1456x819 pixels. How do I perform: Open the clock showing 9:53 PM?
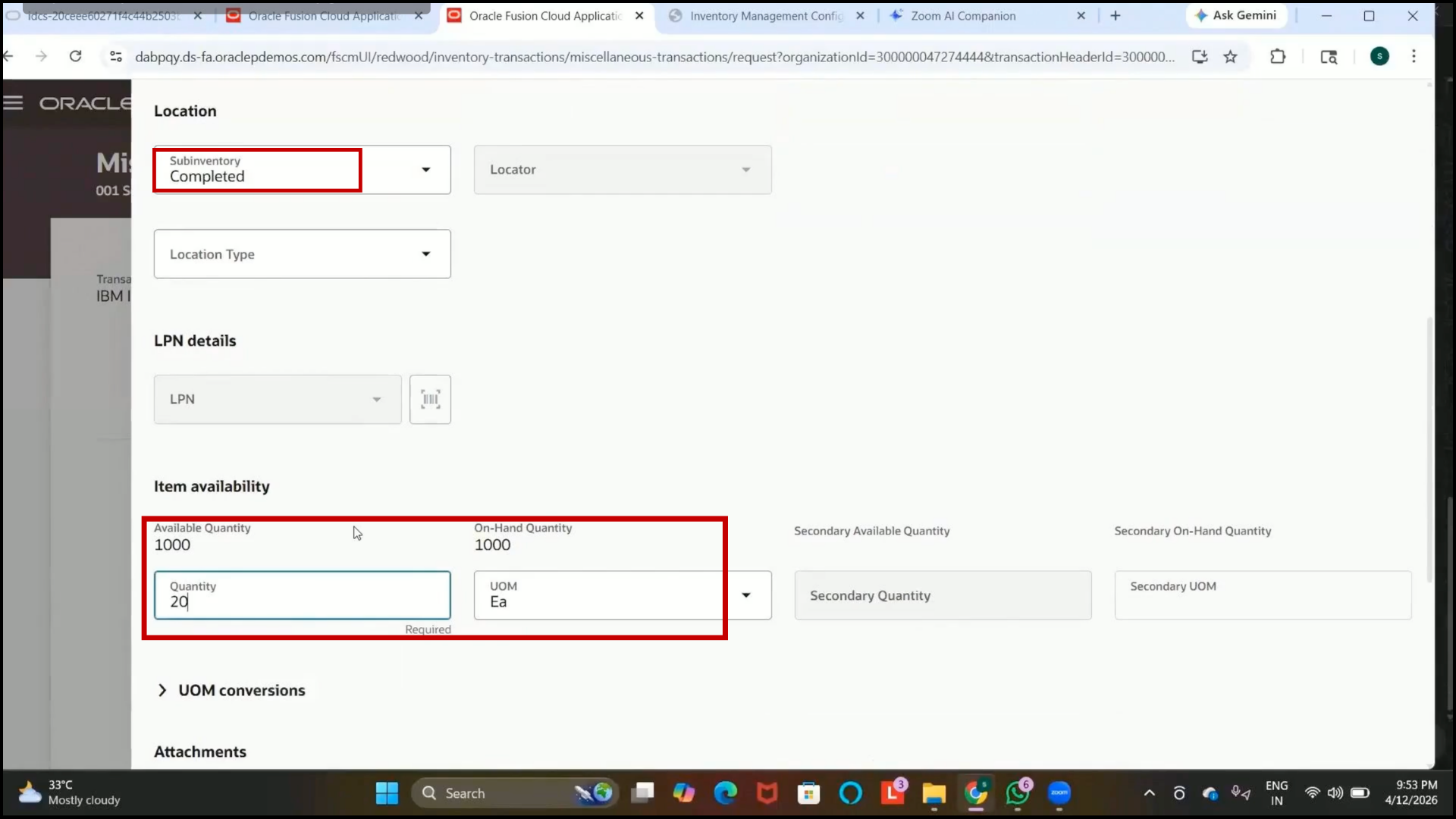pos(1411,793)
